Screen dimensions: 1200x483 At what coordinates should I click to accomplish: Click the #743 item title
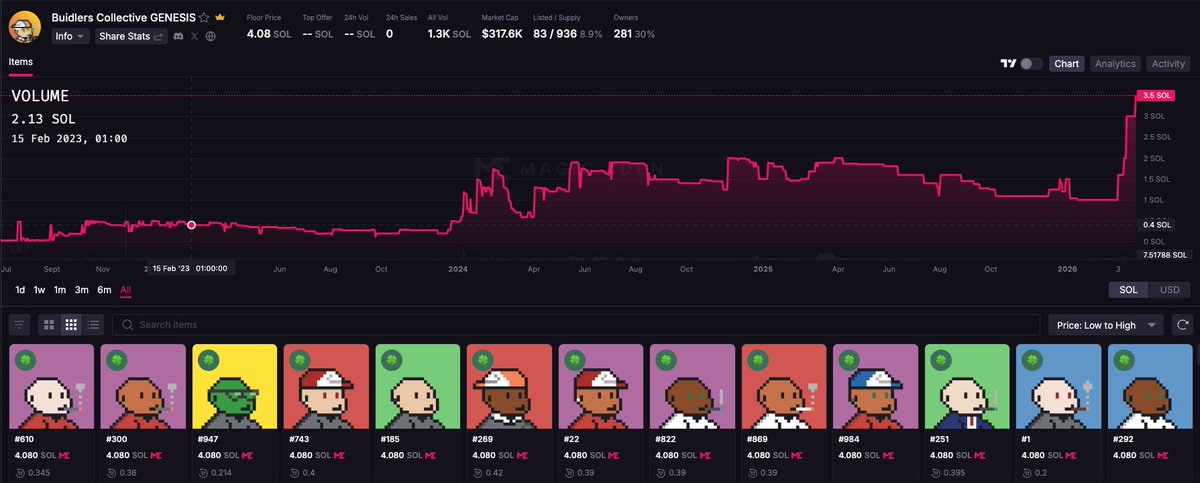pos(300,438)
